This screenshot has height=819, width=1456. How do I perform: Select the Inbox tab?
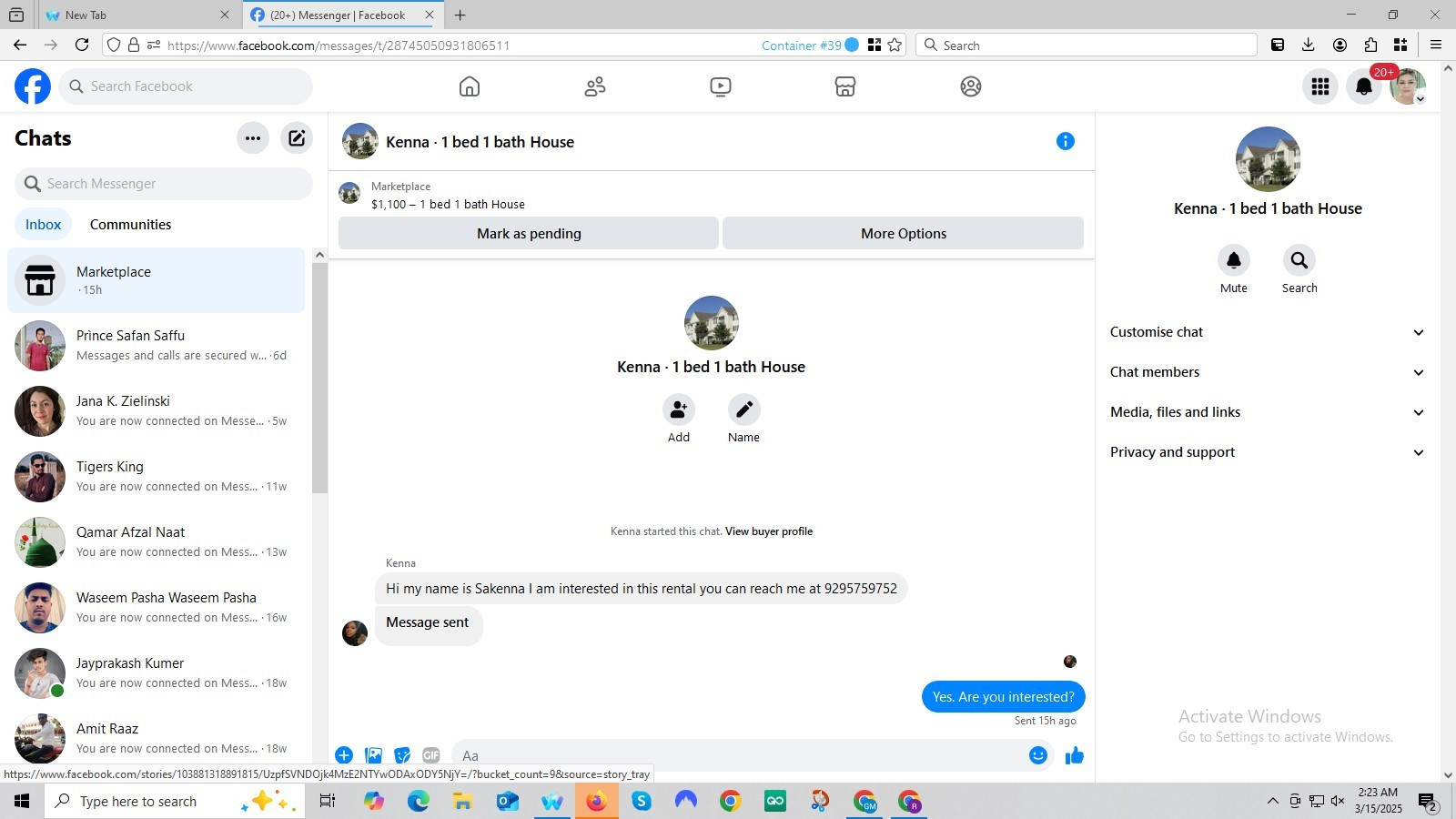point(44,225)
